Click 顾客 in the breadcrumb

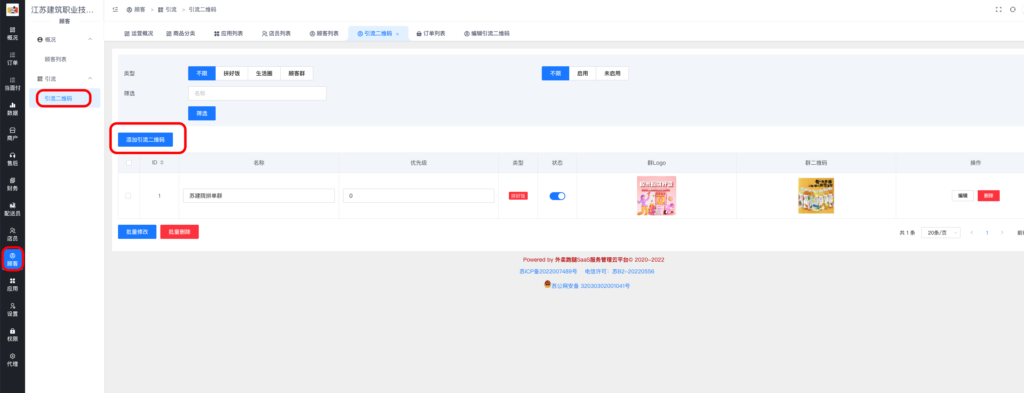coord(136,10)
